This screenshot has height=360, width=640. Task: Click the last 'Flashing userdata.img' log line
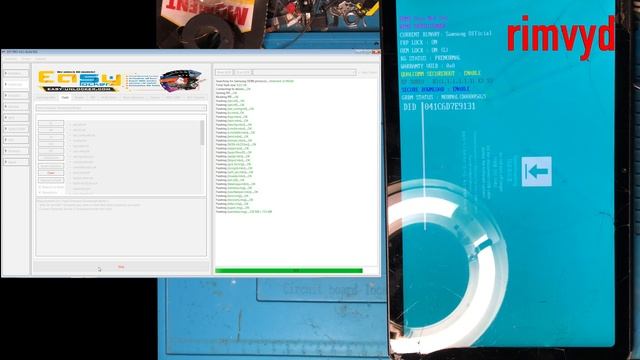pos(244,212)
